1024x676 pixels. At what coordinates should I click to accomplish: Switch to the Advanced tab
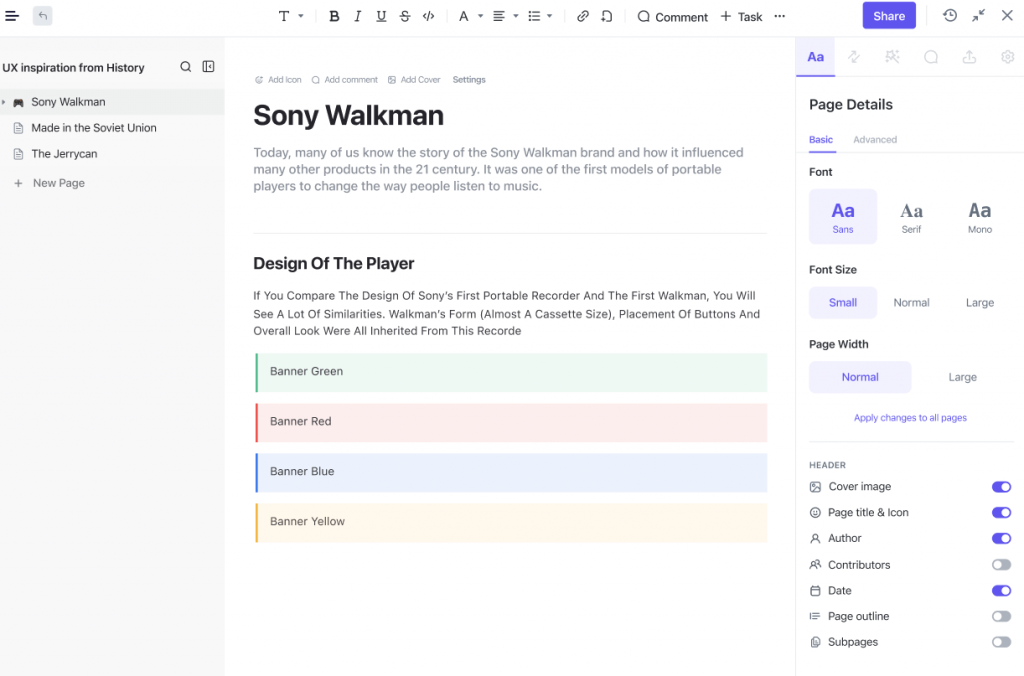coord(874,140)
